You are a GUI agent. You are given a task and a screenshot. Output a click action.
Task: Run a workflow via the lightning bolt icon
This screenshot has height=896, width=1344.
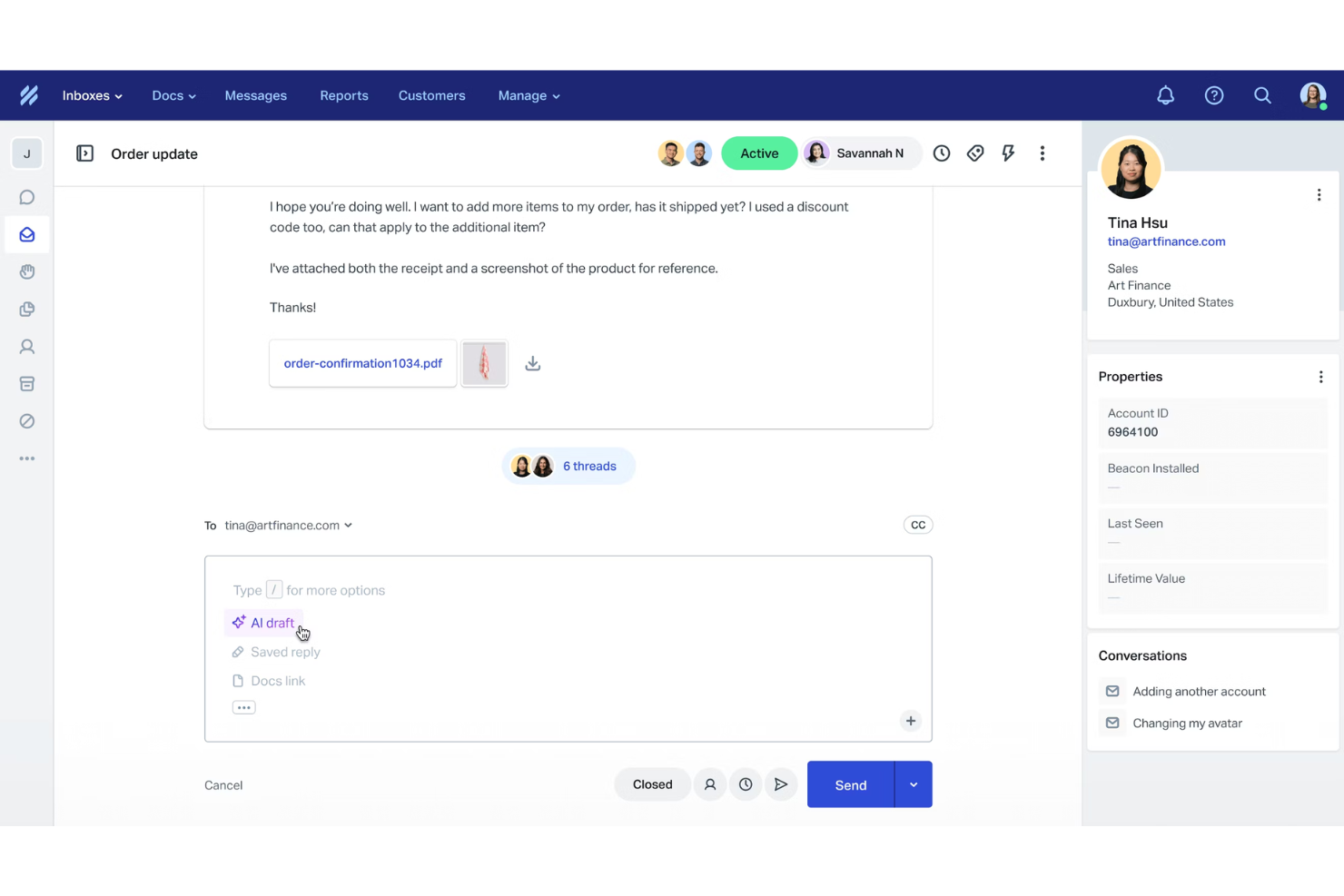(x=1008, y=153)
